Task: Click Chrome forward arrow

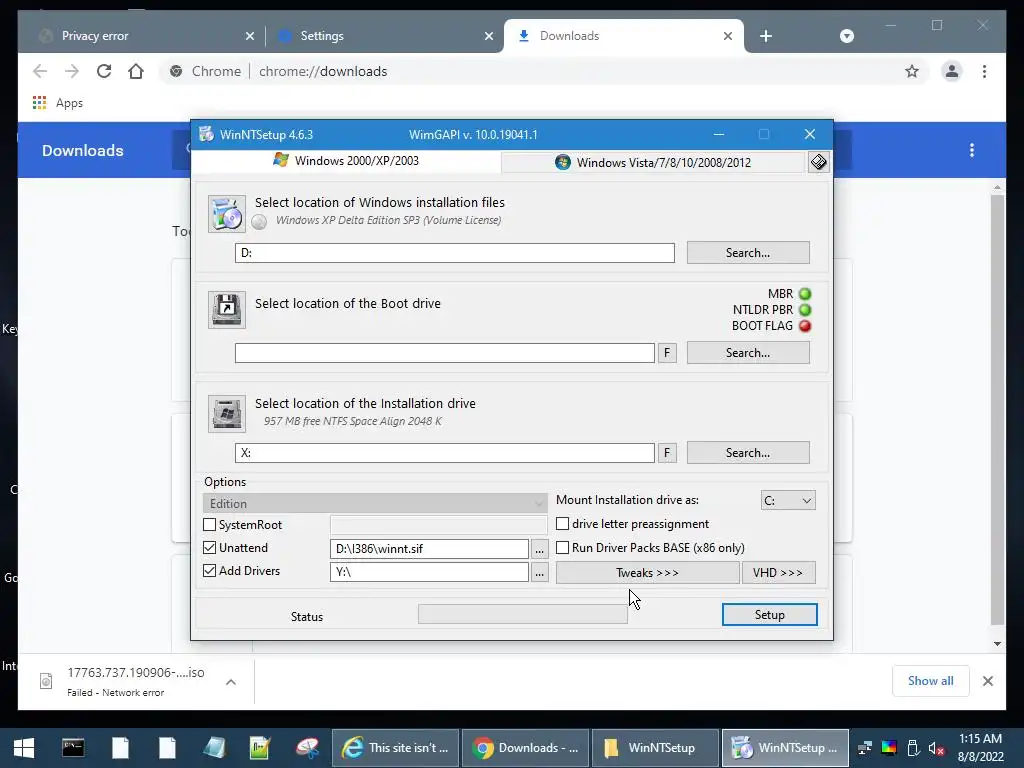Action: tap(72, 71)
